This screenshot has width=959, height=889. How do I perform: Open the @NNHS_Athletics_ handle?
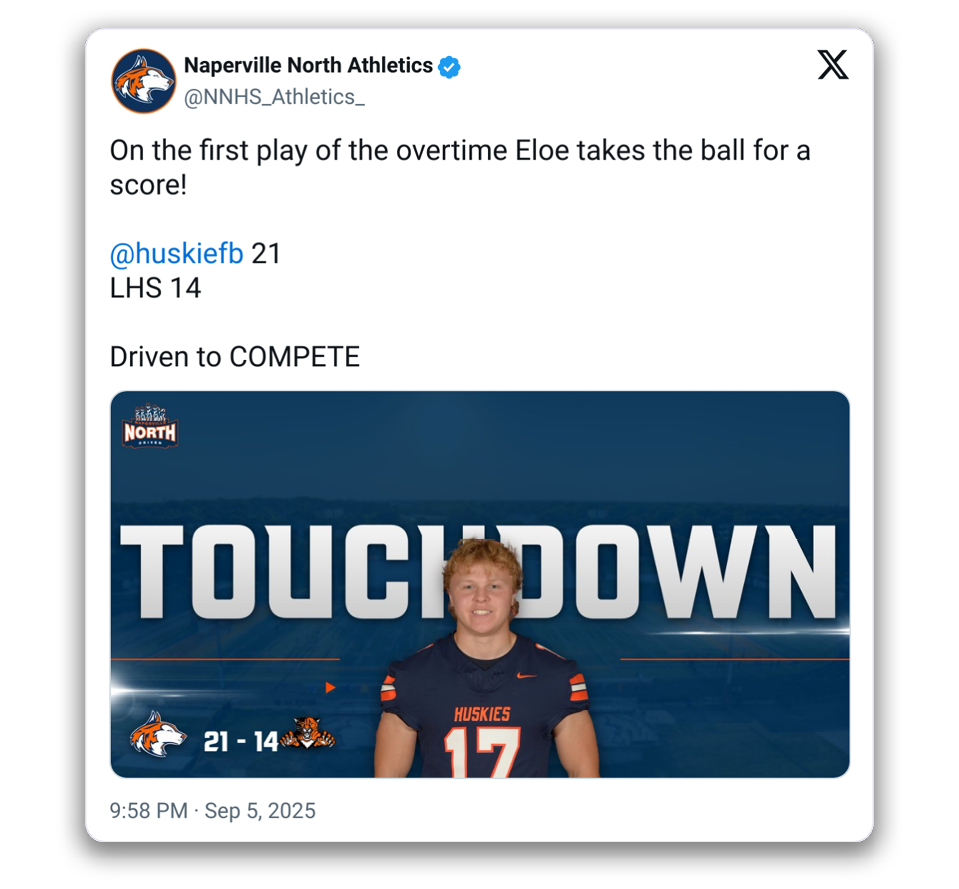click(x=274, y=97)
